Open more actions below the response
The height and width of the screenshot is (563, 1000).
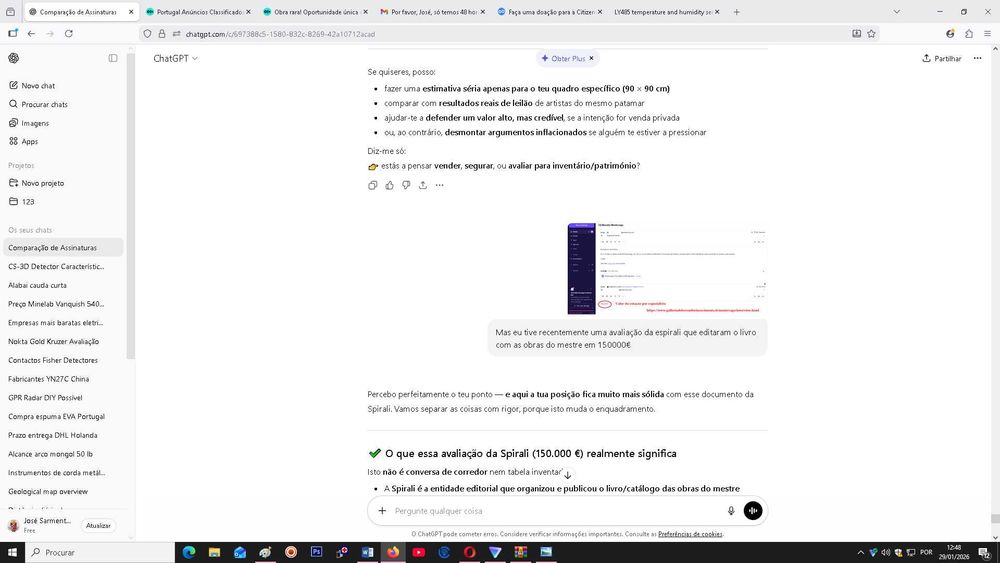click(x=439, y=186)
